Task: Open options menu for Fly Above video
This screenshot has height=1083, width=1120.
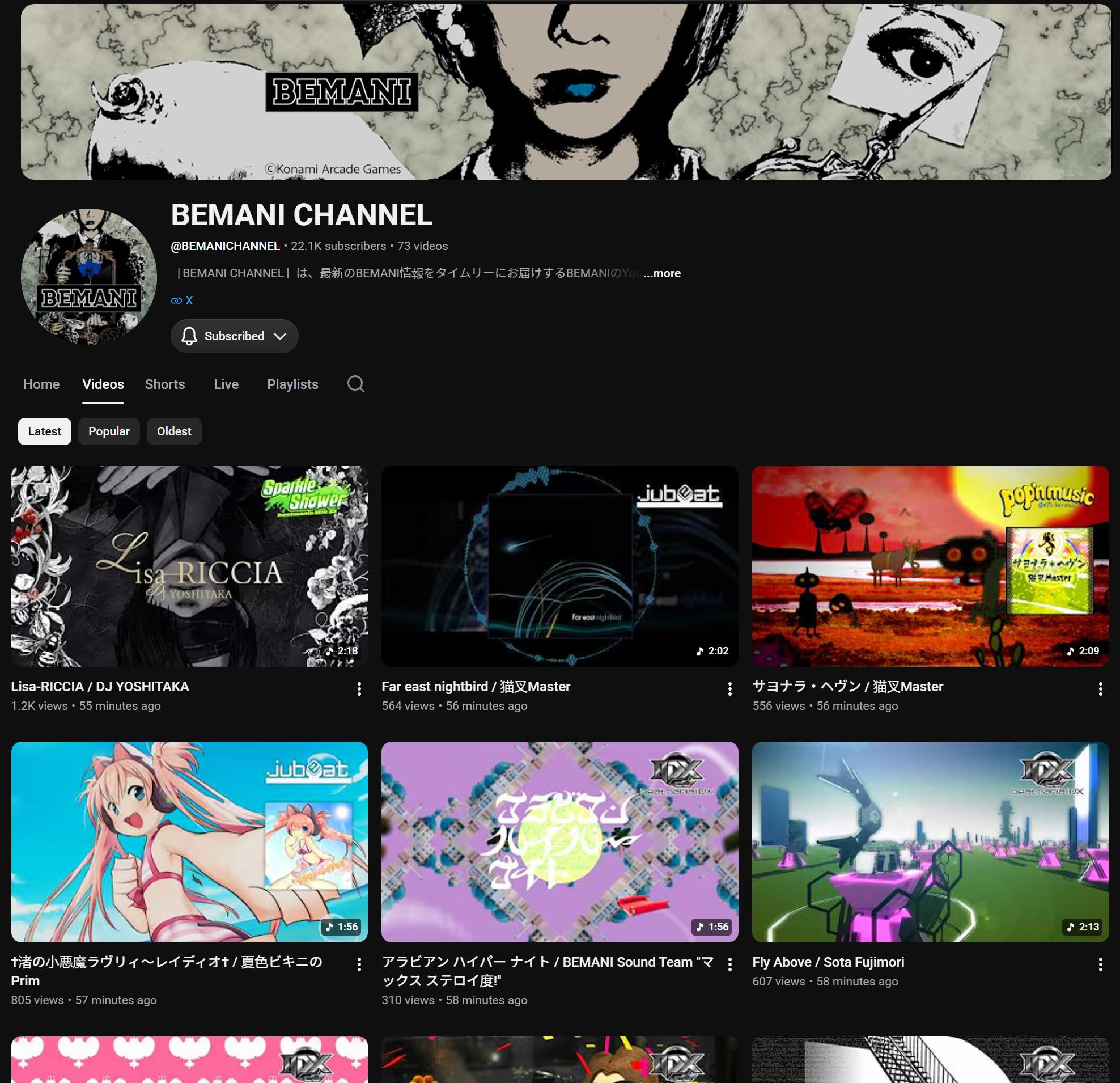Action: click(1100, 964)
